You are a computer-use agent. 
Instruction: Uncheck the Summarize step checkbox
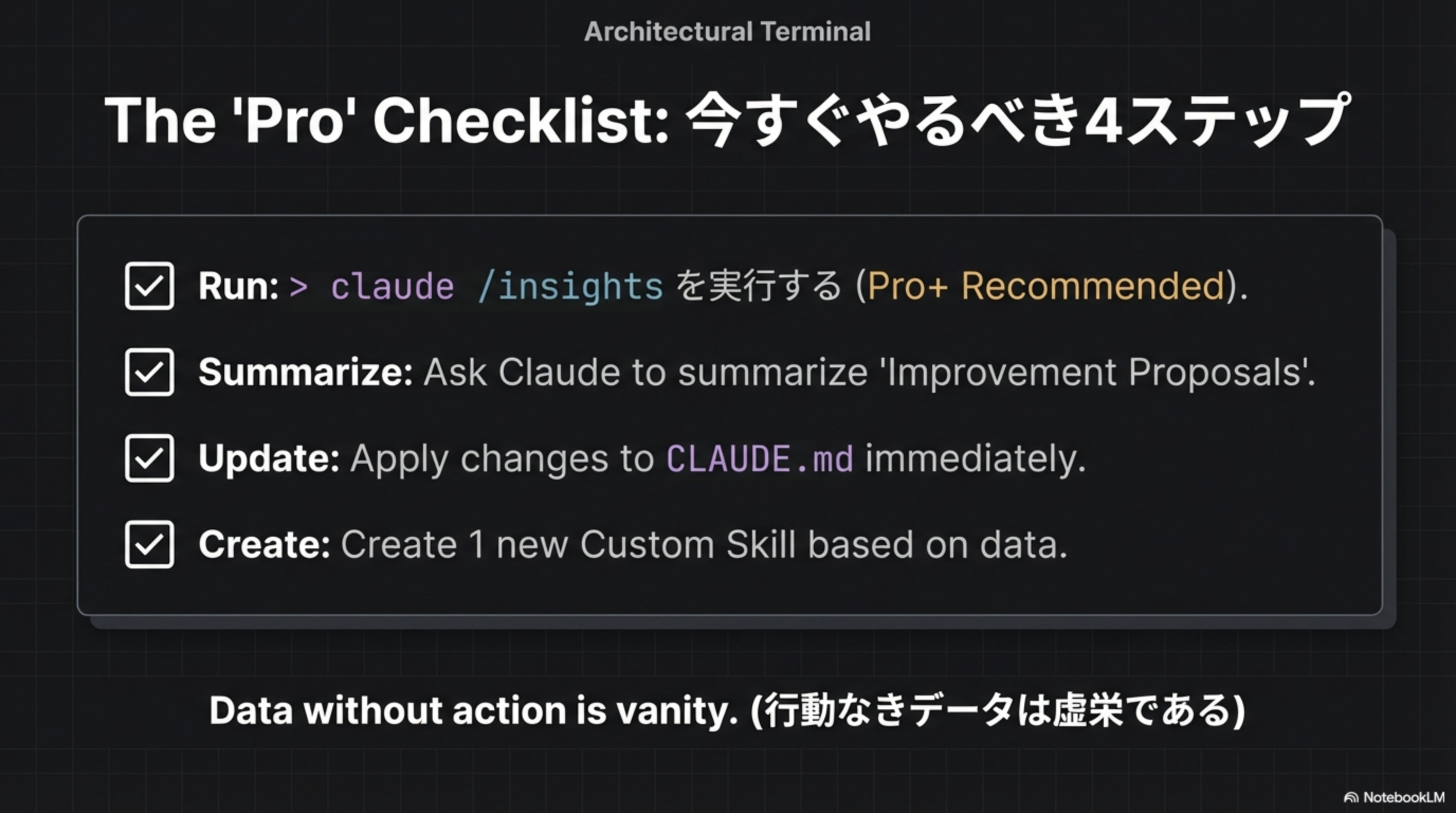click(x=149, y=372)
